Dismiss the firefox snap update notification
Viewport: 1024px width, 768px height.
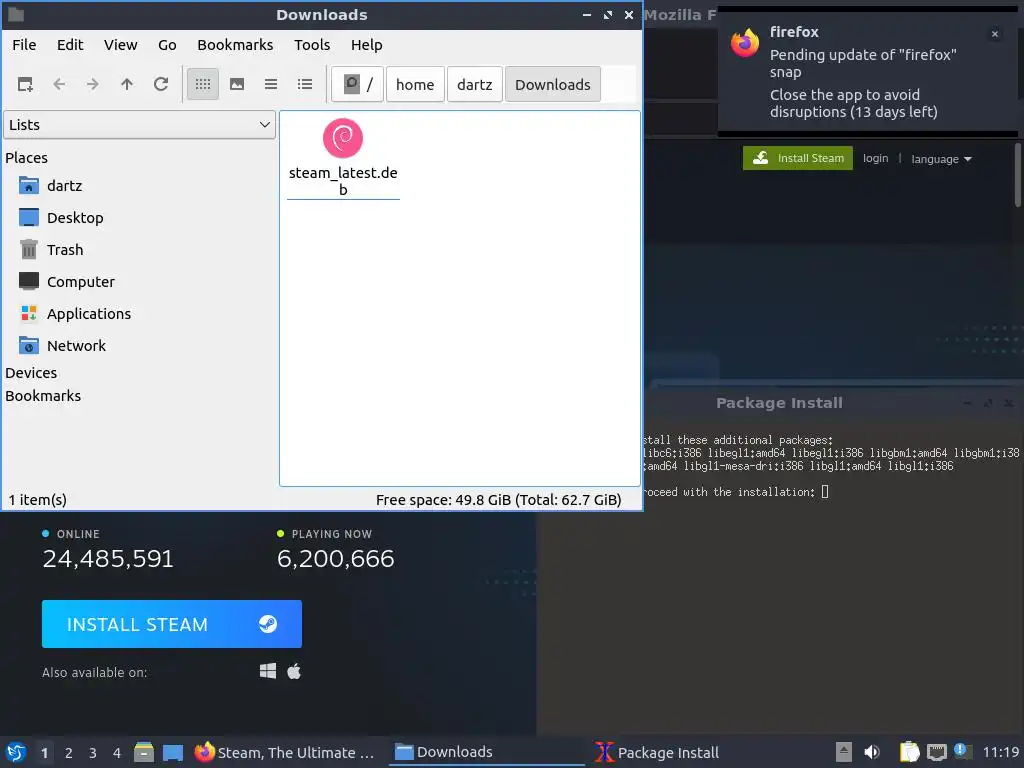[995, 34]
